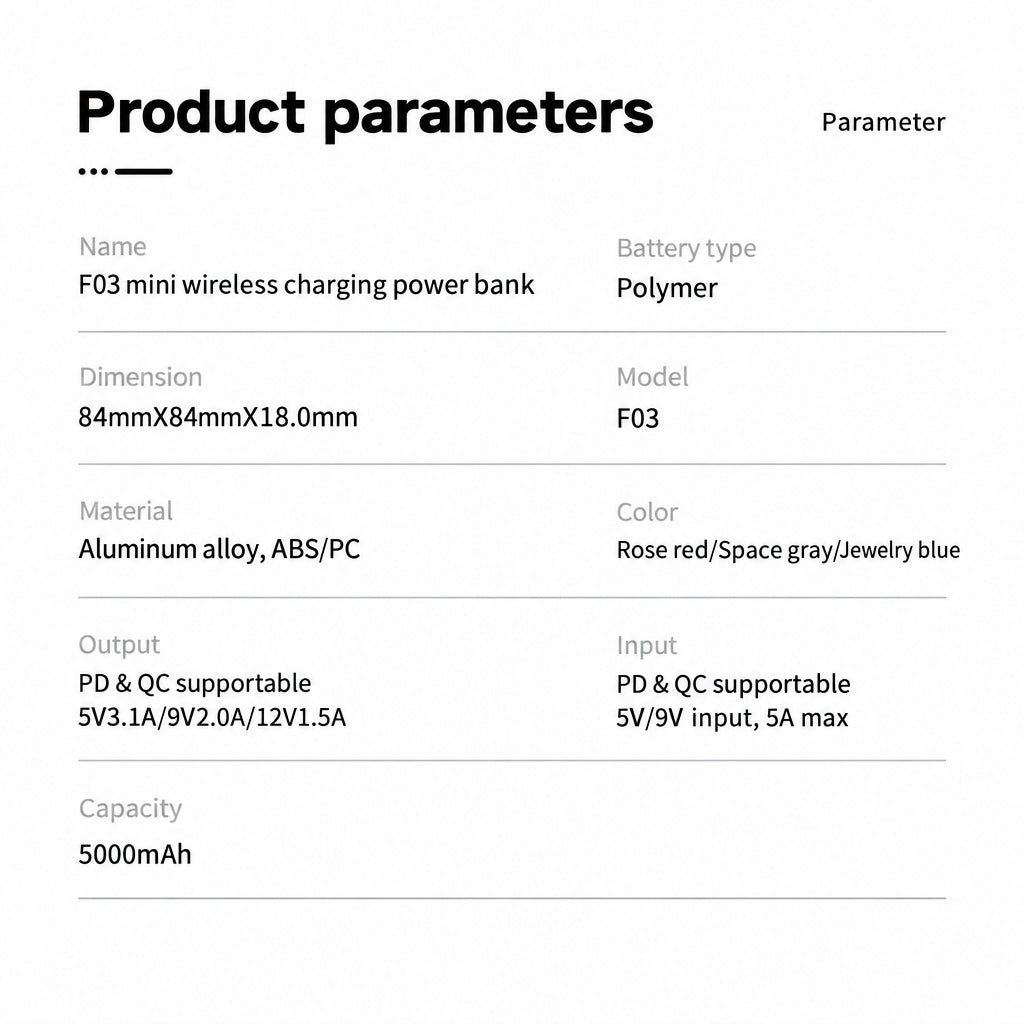
Task: Click Rose red/Space gray/Jewelry blue text
Action: [788, 551]
